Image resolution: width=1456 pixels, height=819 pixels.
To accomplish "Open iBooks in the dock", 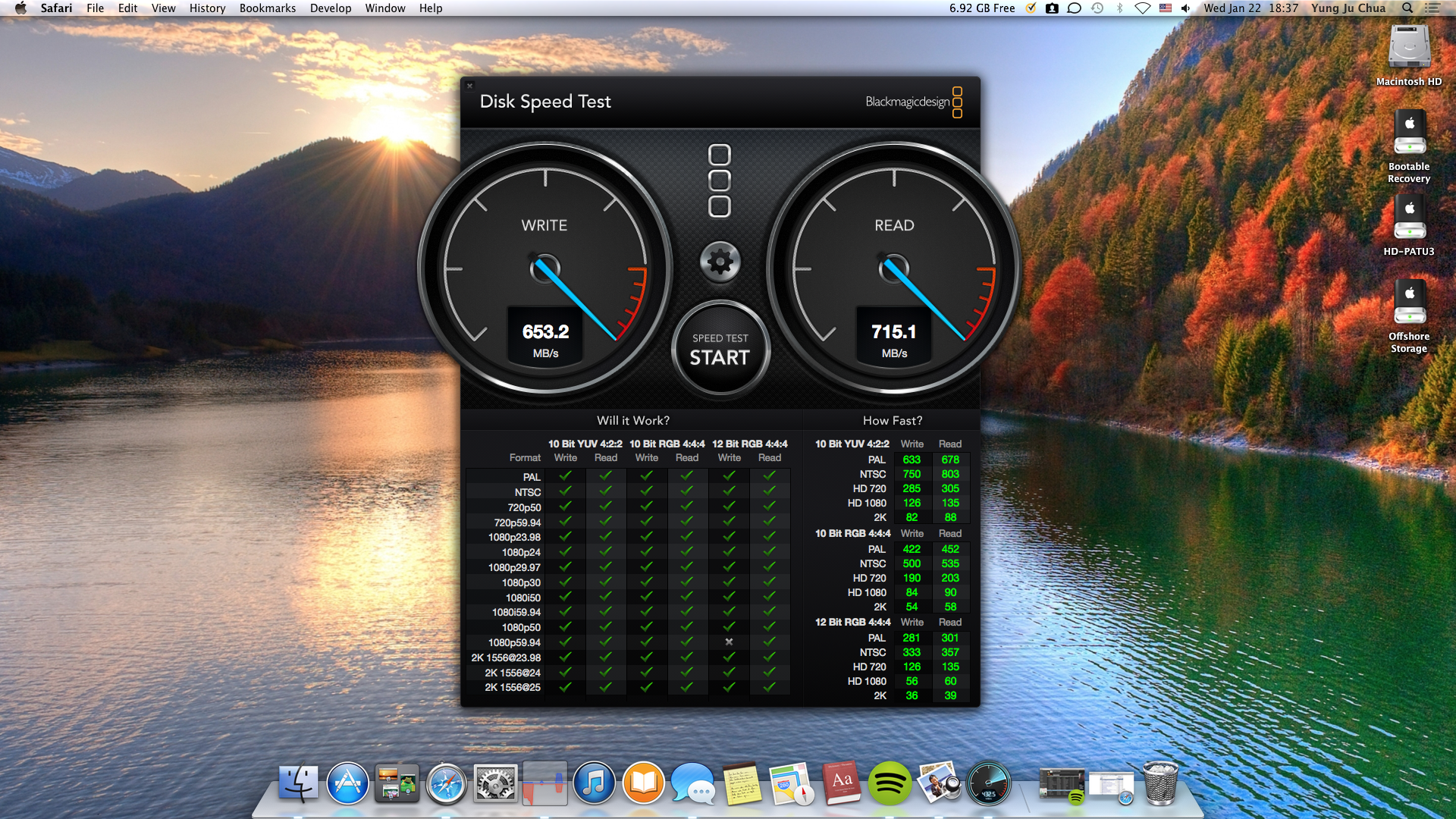I will click(x=643, y=783).
